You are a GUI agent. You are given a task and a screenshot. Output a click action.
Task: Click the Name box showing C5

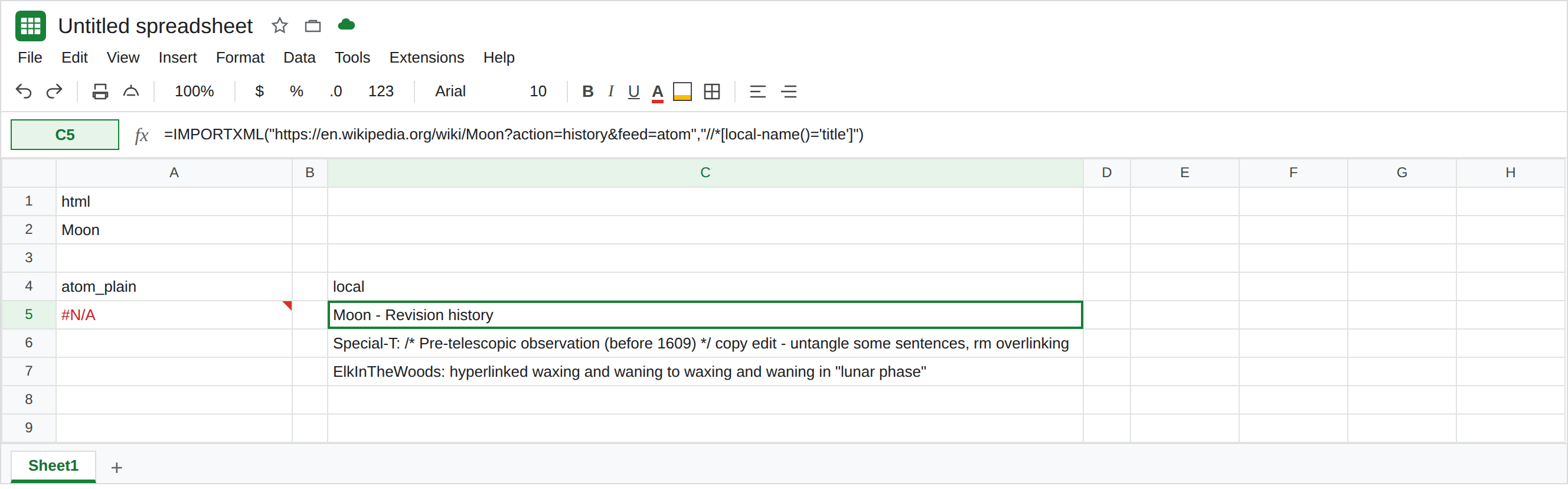(x=65, y=135)
